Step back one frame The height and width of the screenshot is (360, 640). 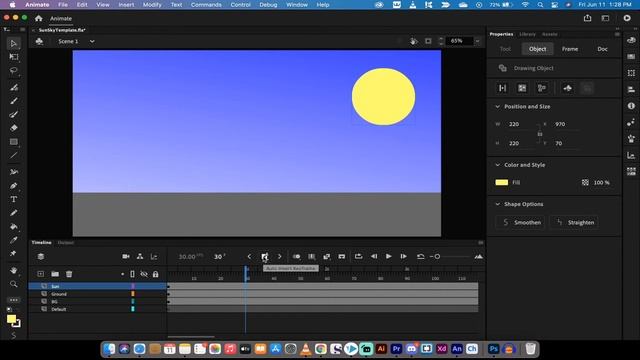click(x=373, y=256)
